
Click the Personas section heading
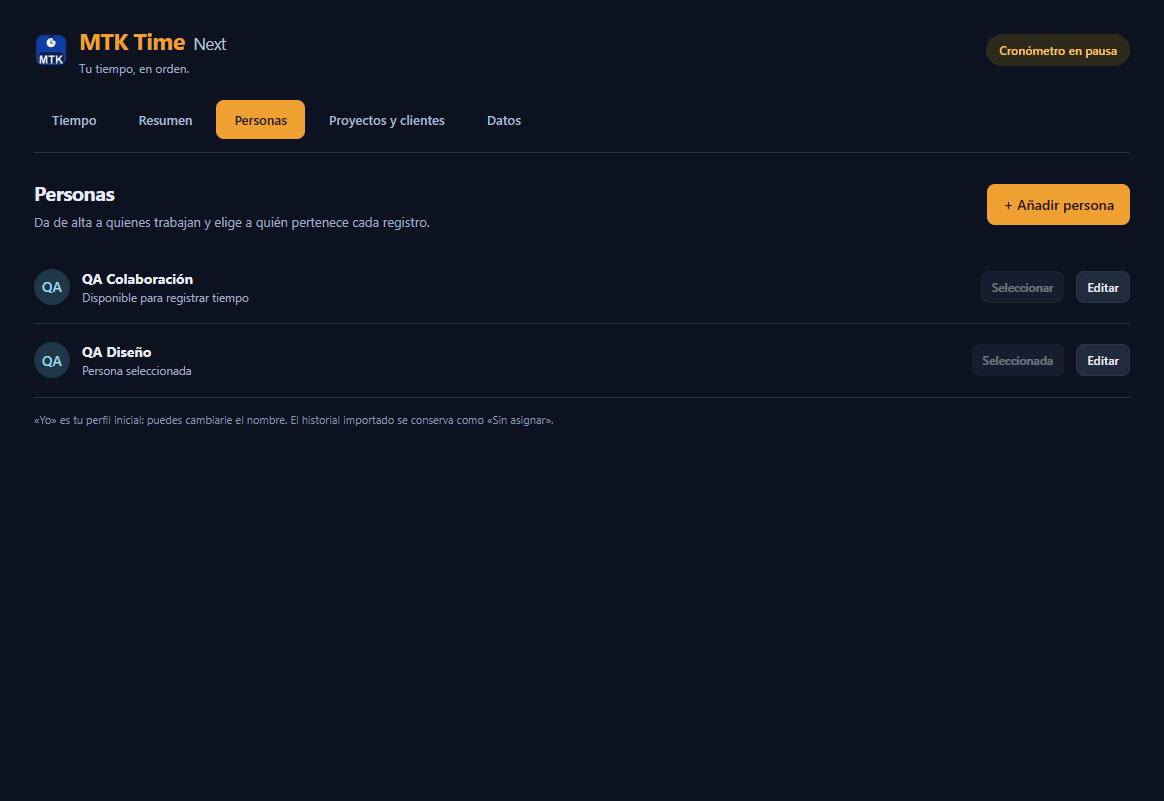click(74, 194)
